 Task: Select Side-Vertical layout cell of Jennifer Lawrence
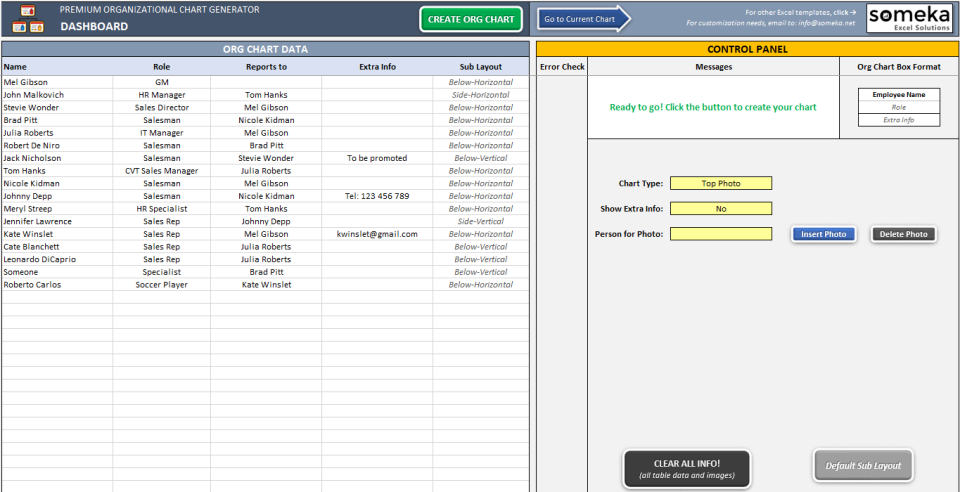[481, 222]
